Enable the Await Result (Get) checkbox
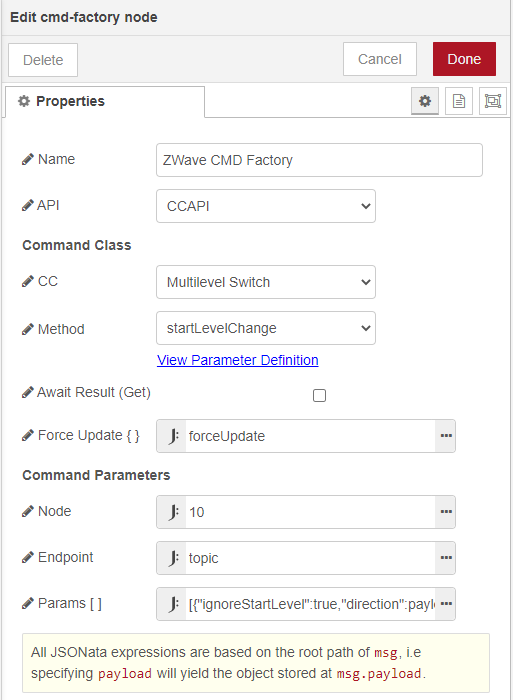 (x=319, y=396)
